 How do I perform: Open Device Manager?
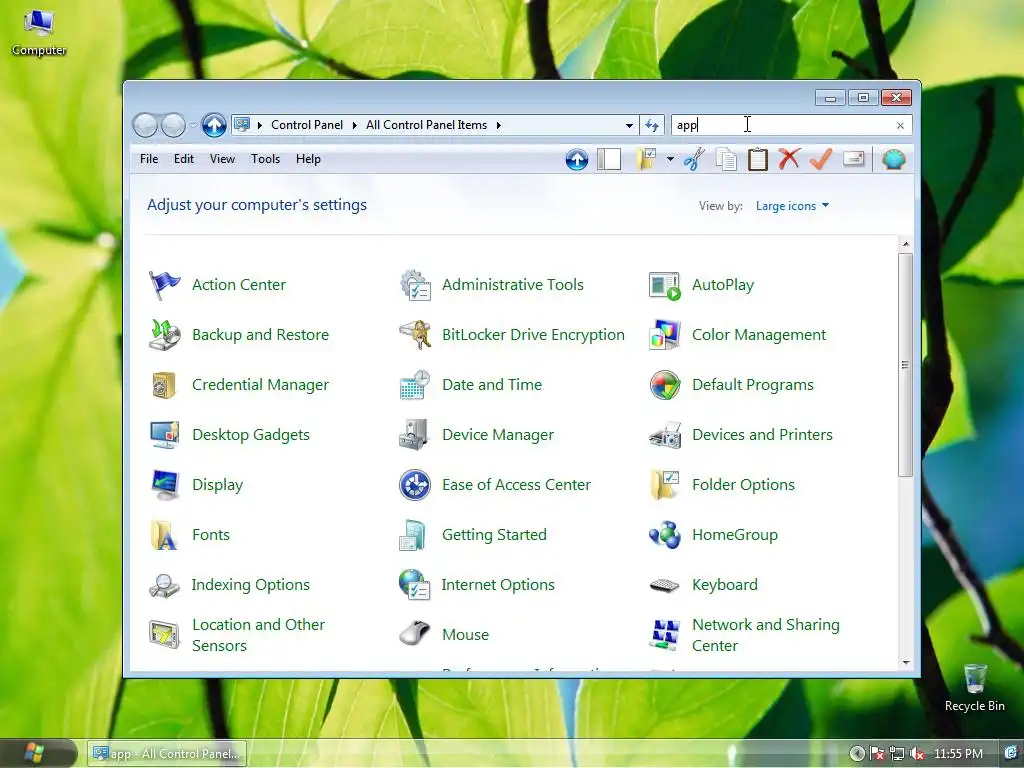[x=476, y=435]
